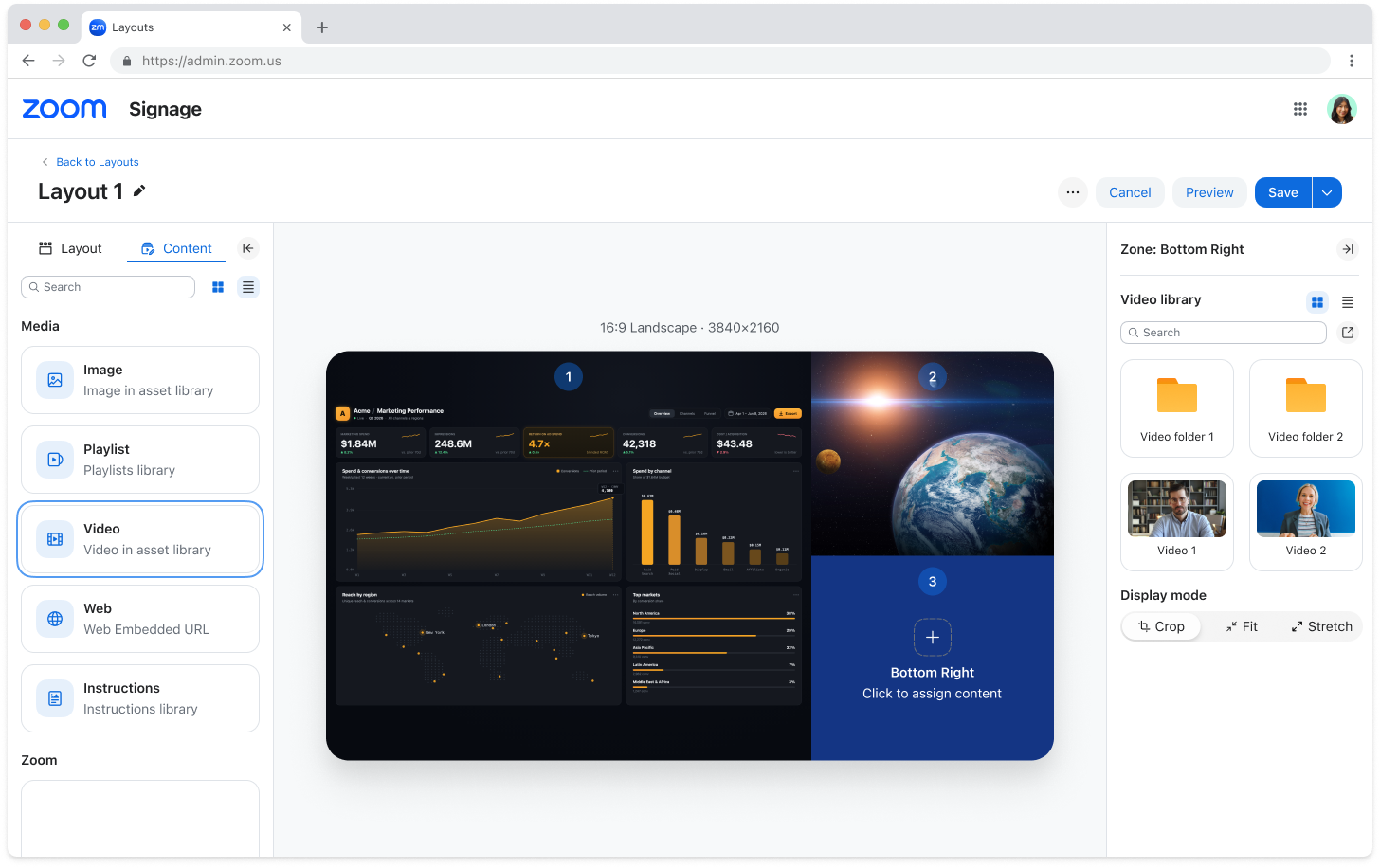Show Video library as grid

[x=1317, y=302]
